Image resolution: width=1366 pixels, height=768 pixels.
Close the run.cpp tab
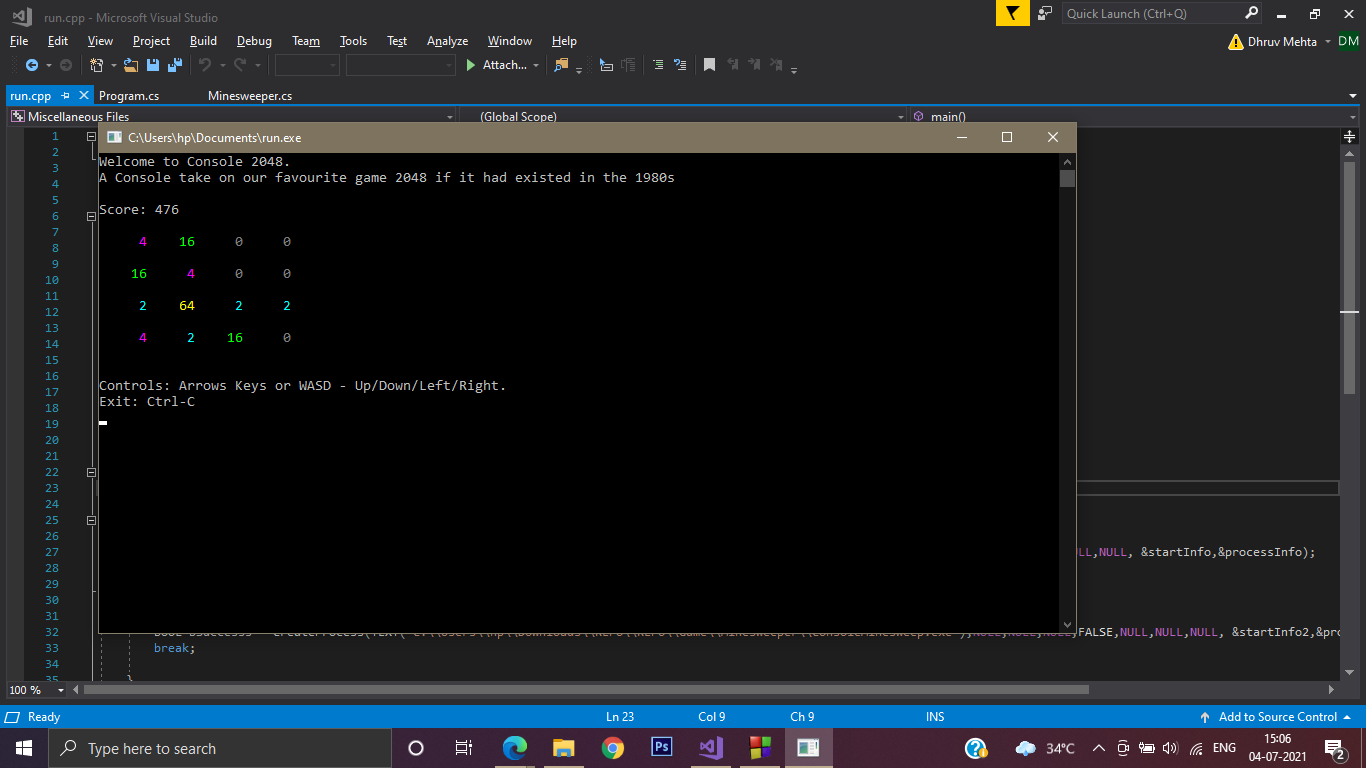pos(83,95)
